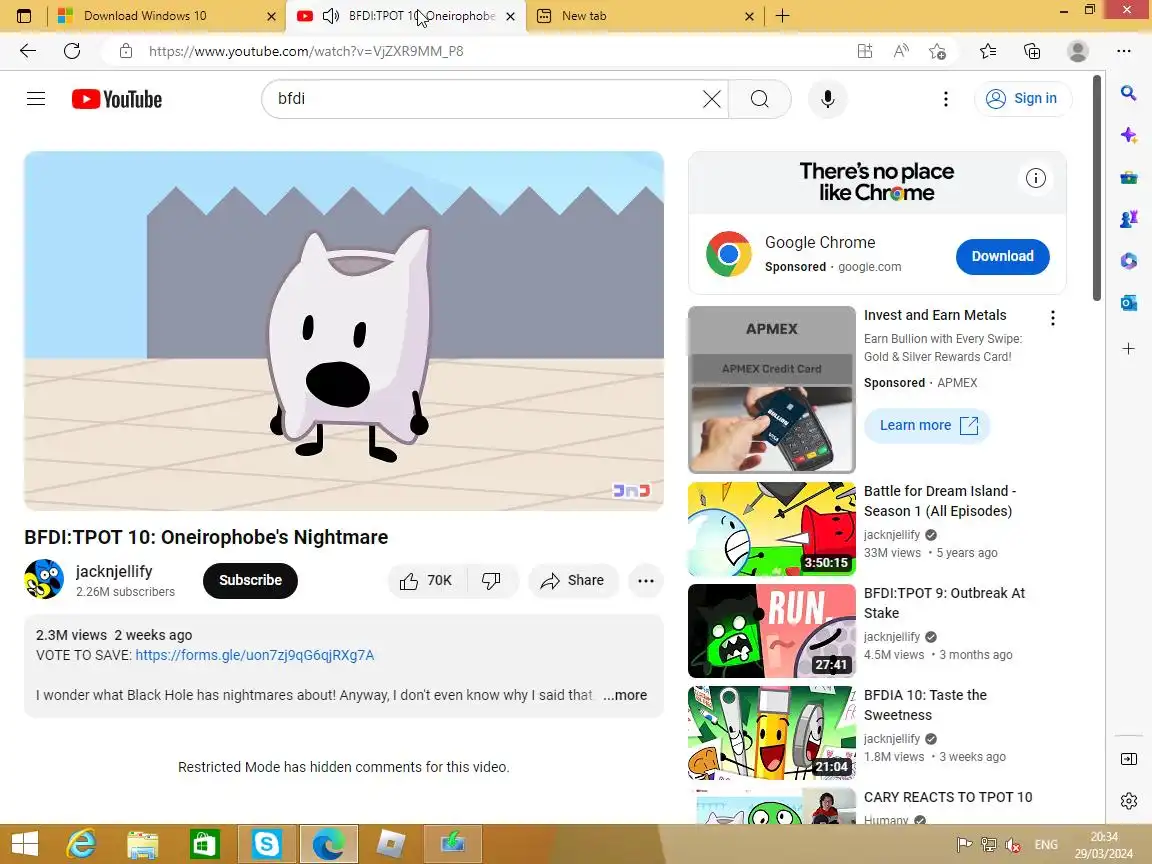Open sidebar settings gear

[1128, 801]
